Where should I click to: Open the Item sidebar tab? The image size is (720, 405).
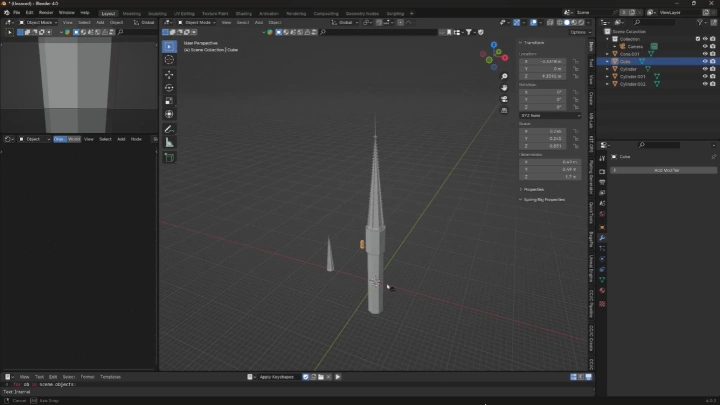[x=591, y=46]
